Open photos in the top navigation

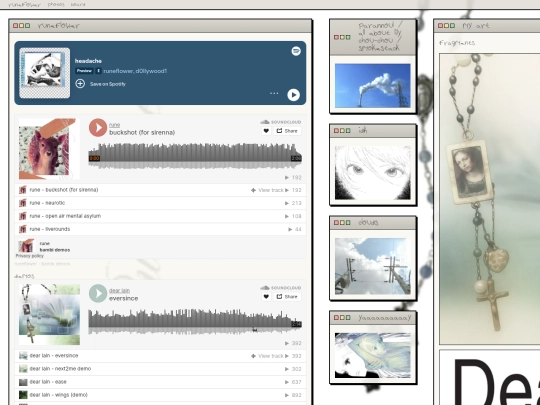[x=56, y=4]
